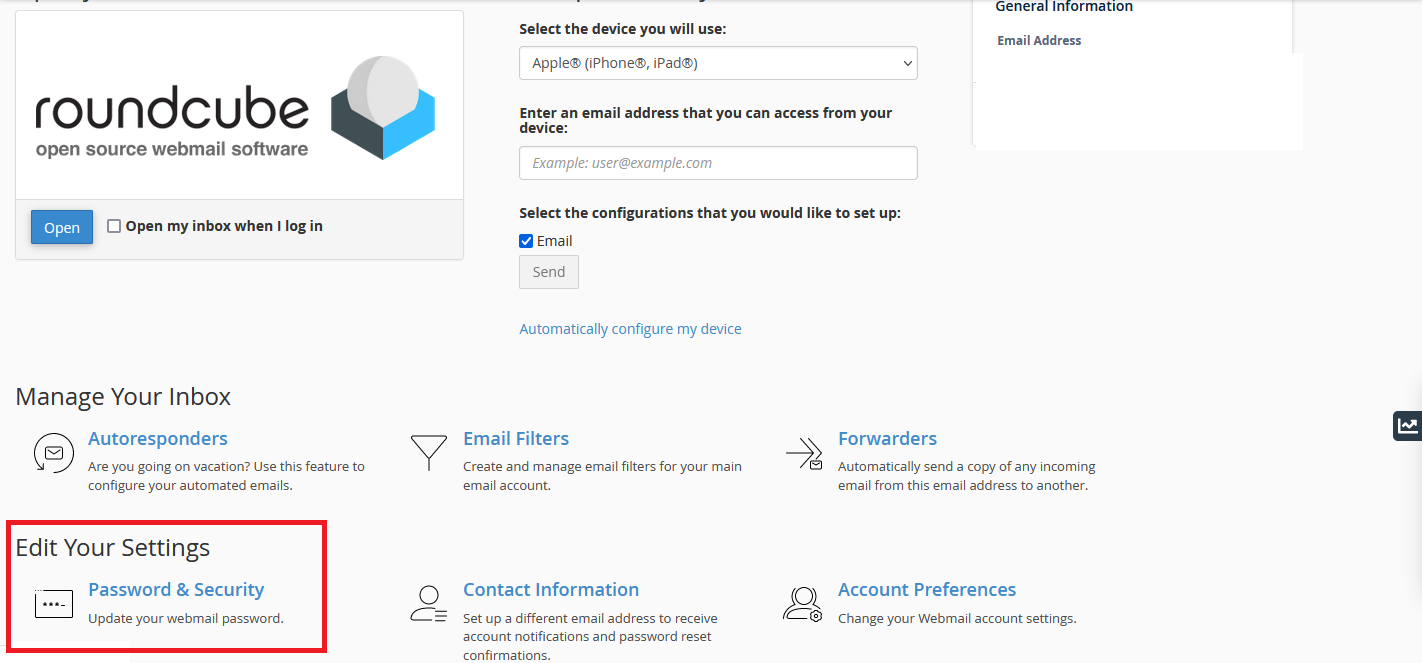Click the Password & Security password icon
The width and height of the screenshot is (1422, 663).
pyautogui.click(x=53, y=604)
